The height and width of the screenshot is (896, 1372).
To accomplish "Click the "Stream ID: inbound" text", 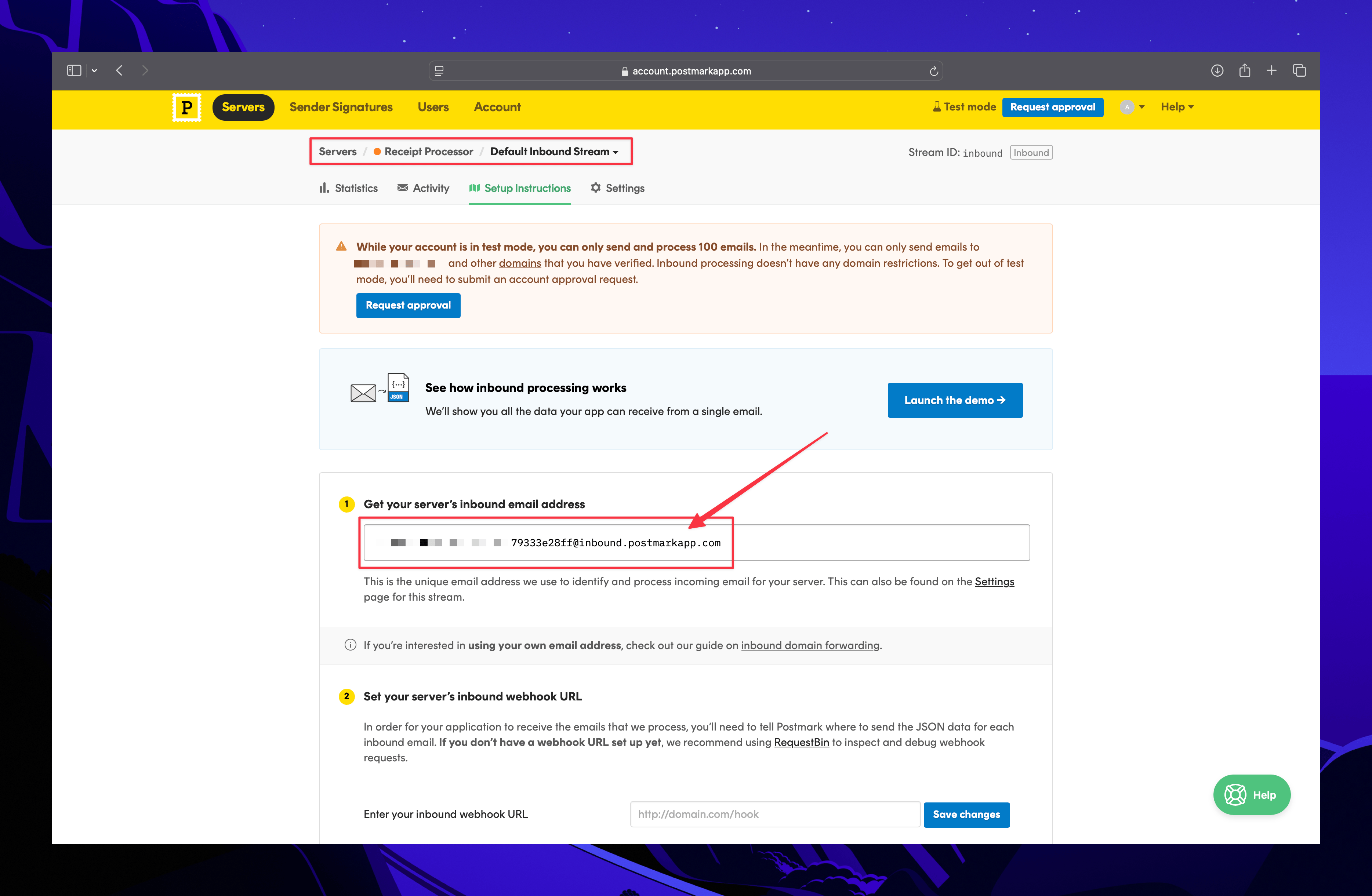I will tap(955, 152).
